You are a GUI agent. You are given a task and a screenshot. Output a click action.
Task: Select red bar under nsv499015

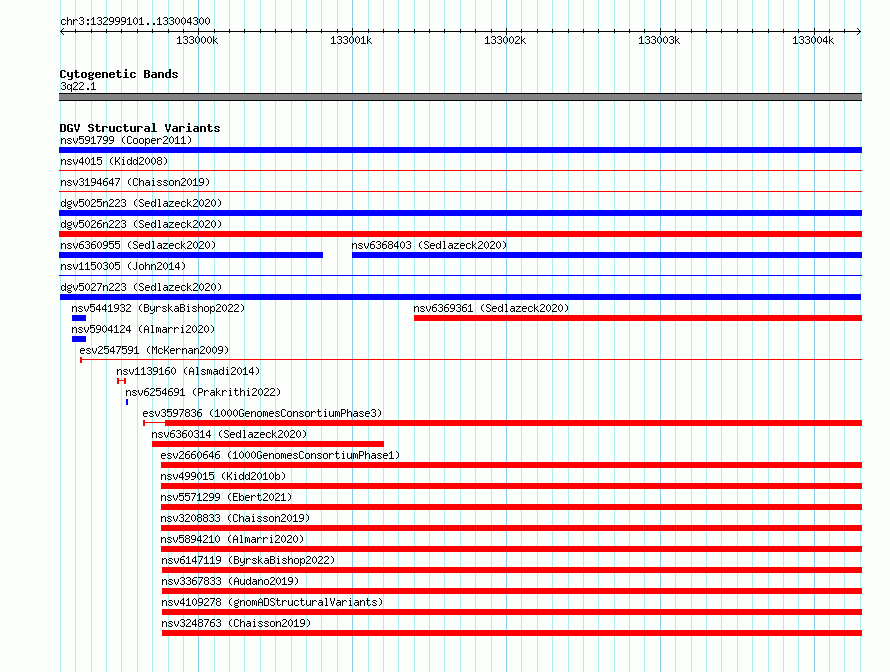[x=511, y=486]
